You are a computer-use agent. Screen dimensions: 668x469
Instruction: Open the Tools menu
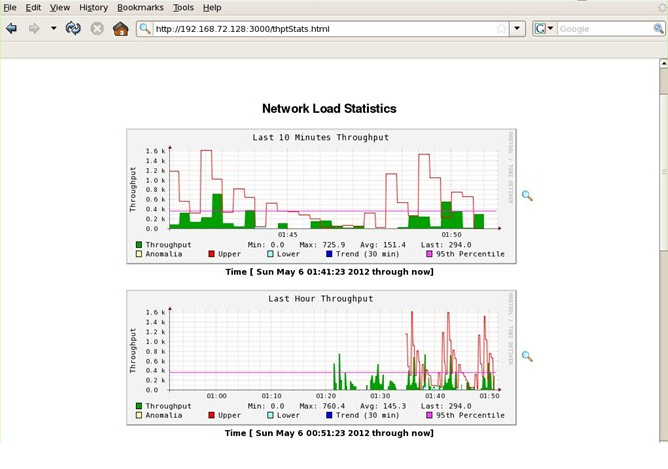pos(183,8)
